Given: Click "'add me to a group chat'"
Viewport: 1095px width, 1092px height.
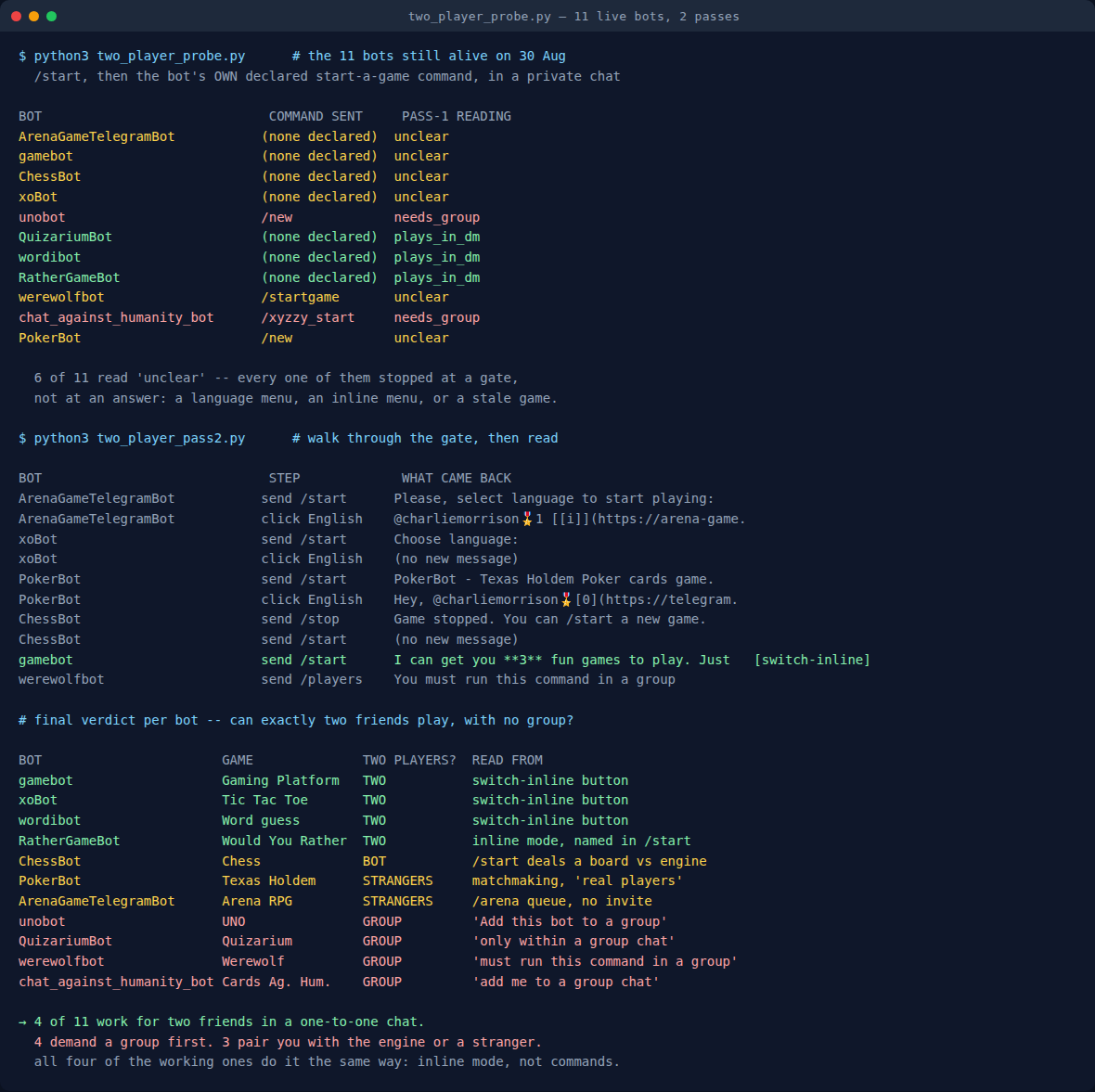Looking at the screenshot, I should pyautogui.click(x=566, y=982).
